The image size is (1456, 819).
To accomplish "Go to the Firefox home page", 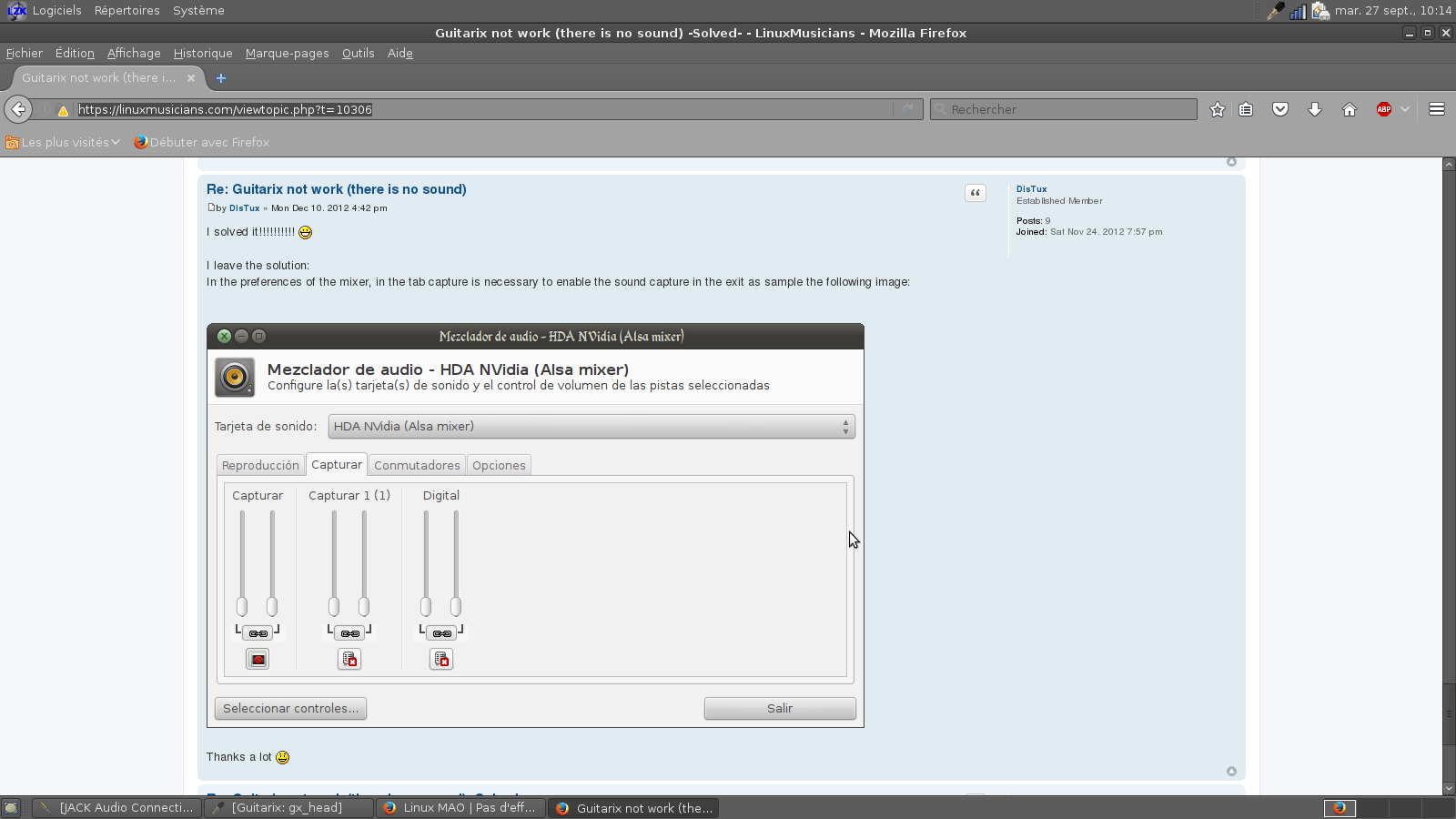I will pos(1350,109).
